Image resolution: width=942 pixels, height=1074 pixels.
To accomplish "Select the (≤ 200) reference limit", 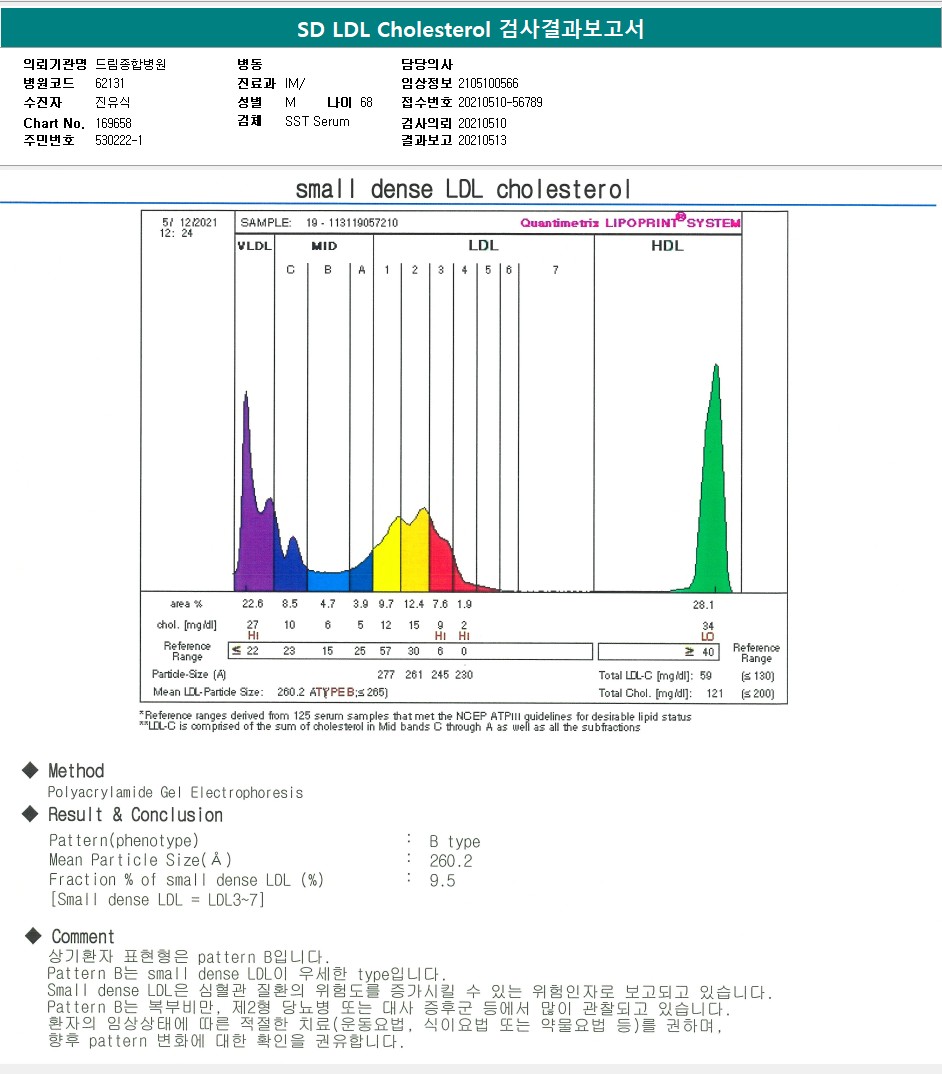I will (x=758, y=693).
